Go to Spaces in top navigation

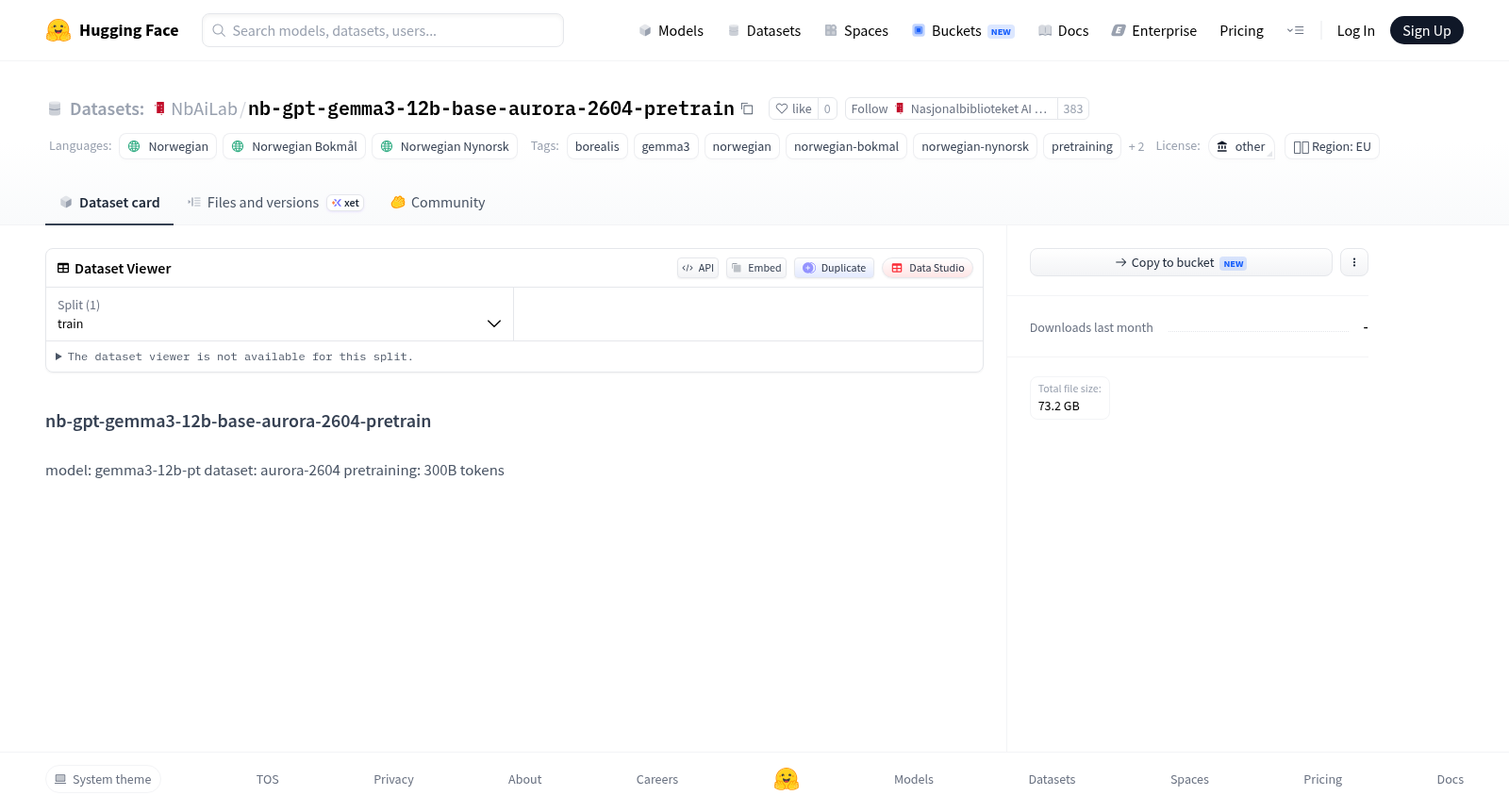(x=856, y=30)
